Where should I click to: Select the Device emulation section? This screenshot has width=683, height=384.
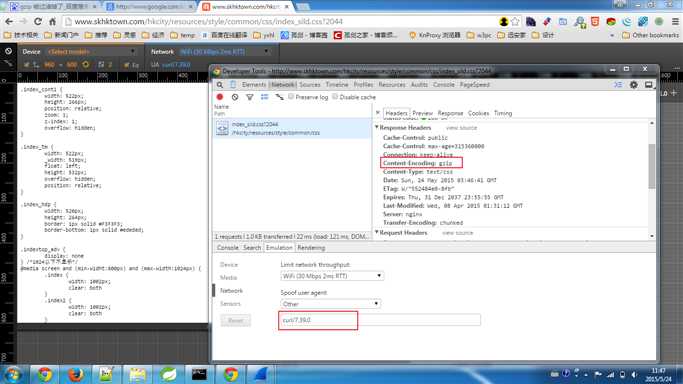click(x=229, y=265)
